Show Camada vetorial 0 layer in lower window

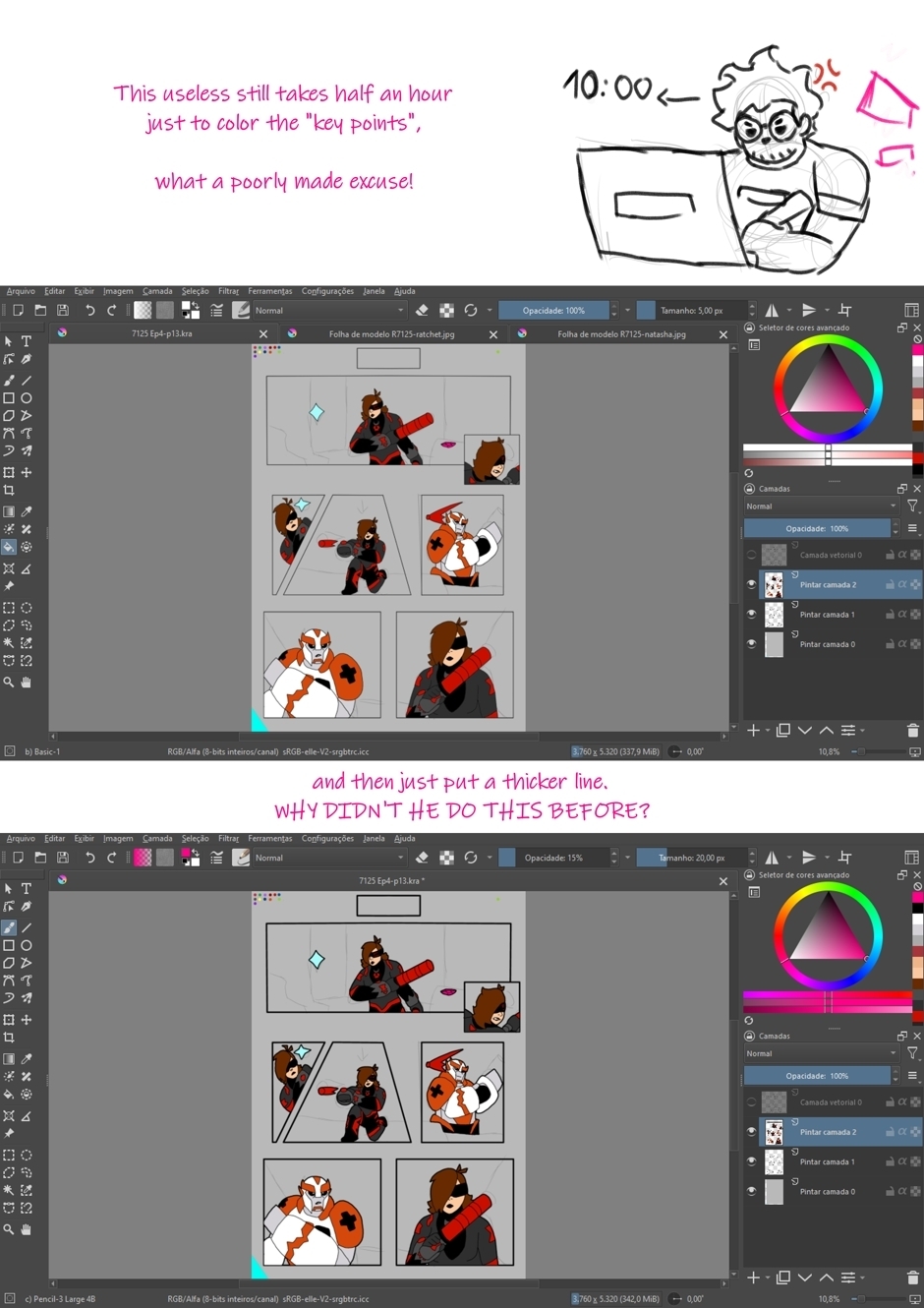752,1102
